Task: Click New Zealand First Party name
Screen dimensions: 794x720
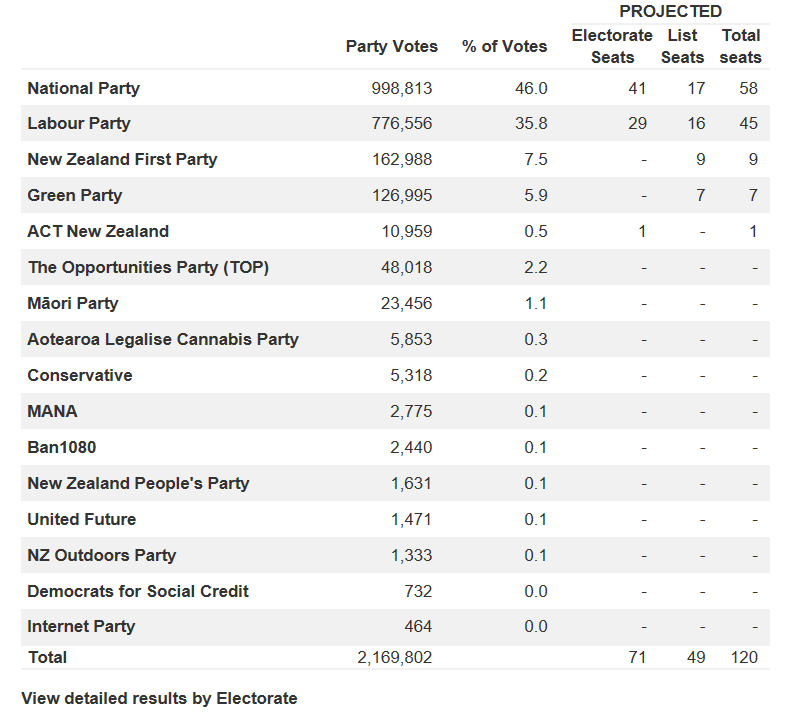Action: [122, 160]
